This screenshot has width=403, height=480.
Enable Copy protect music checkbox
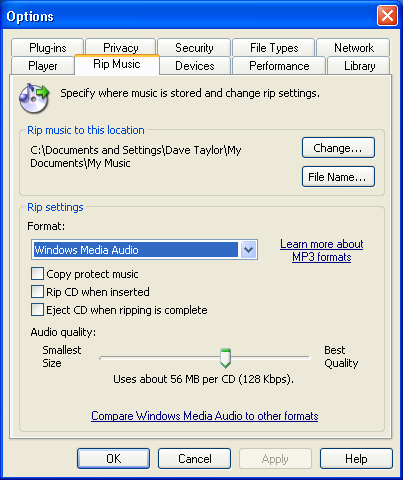coord(37,274)
